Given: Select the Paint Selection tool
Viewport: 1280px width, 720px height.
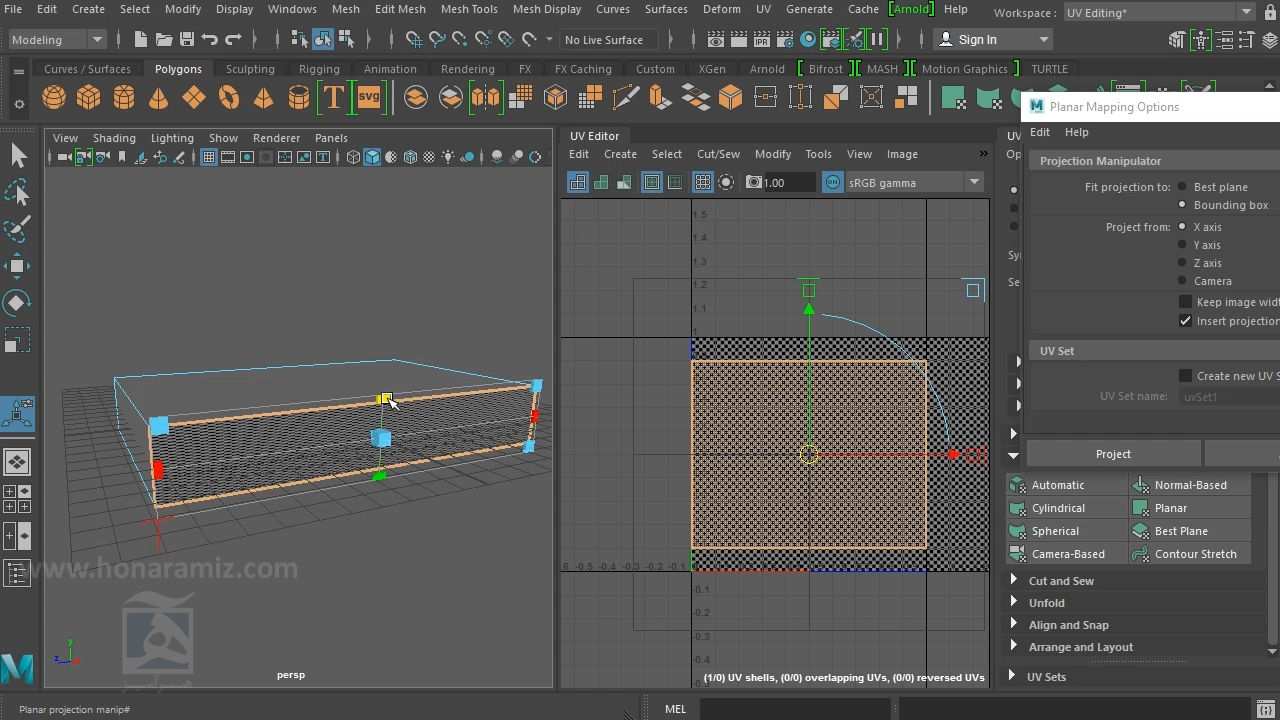Looking at the screenshot, I should pyautogui.click(x=18, y=229).
